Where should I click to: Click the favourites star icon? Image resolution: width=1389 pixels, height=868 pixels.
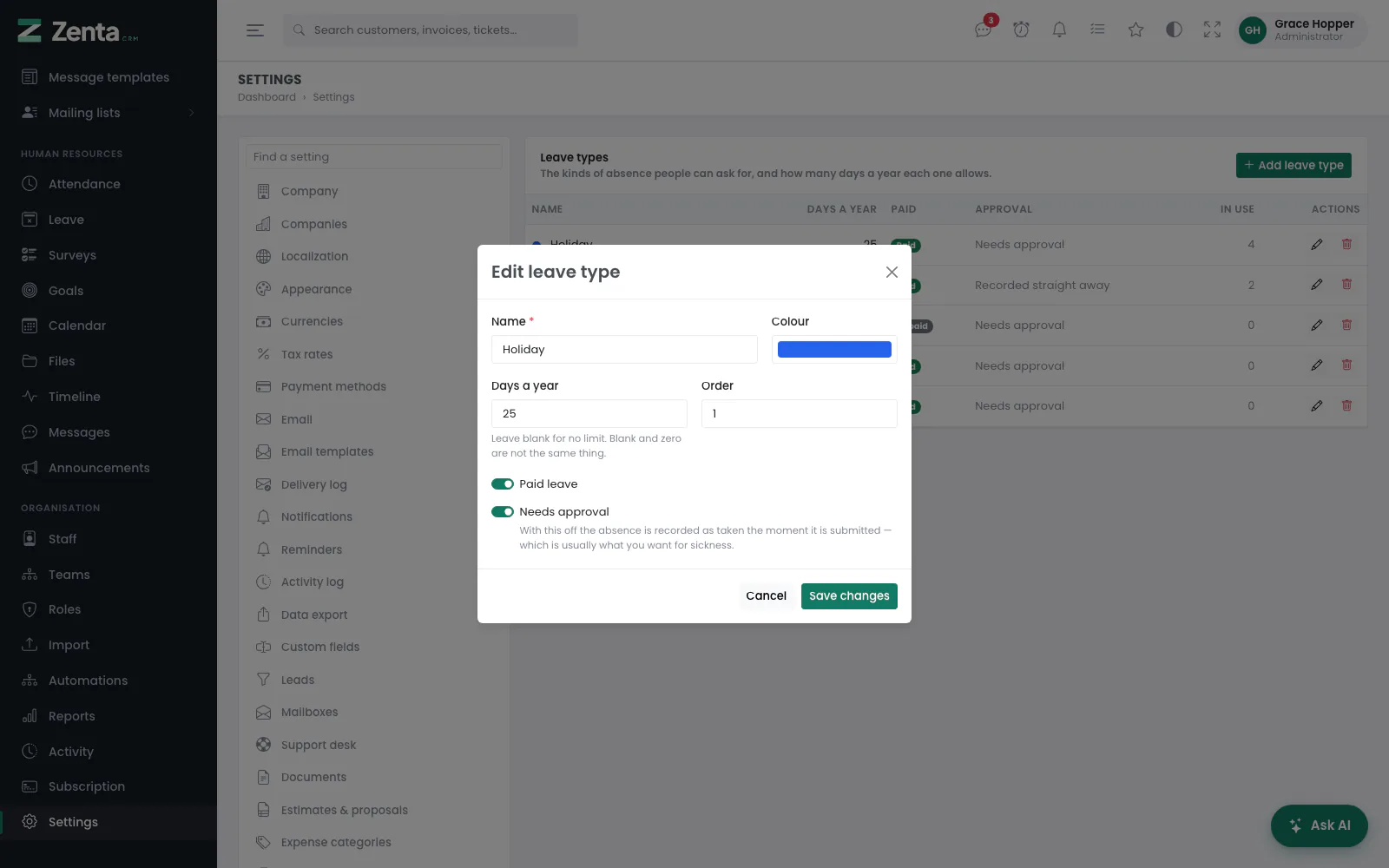coord(1136,30)
